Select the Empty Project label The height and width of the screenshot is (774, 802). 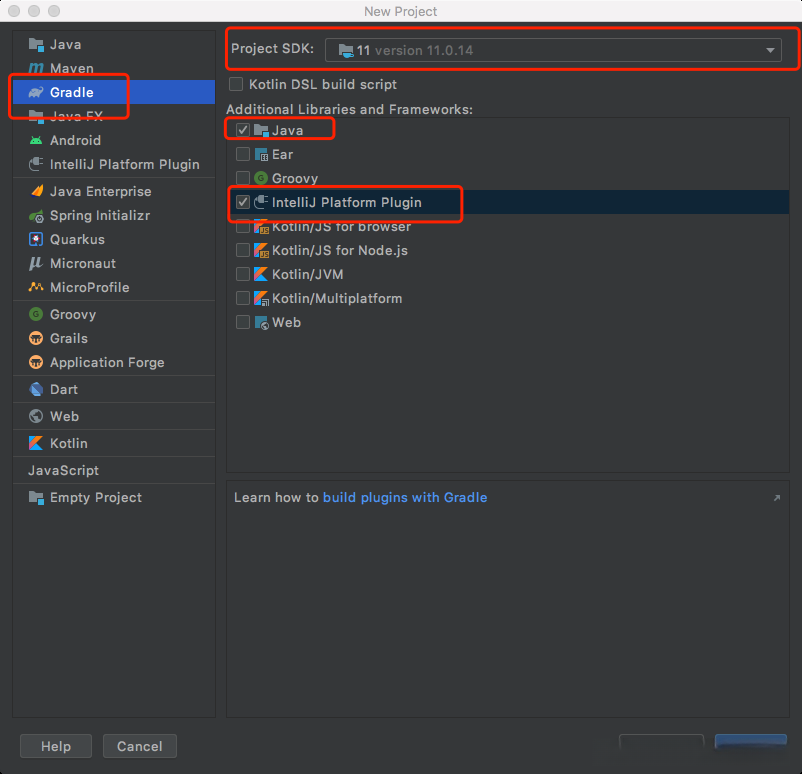click(x=96, y=497)
